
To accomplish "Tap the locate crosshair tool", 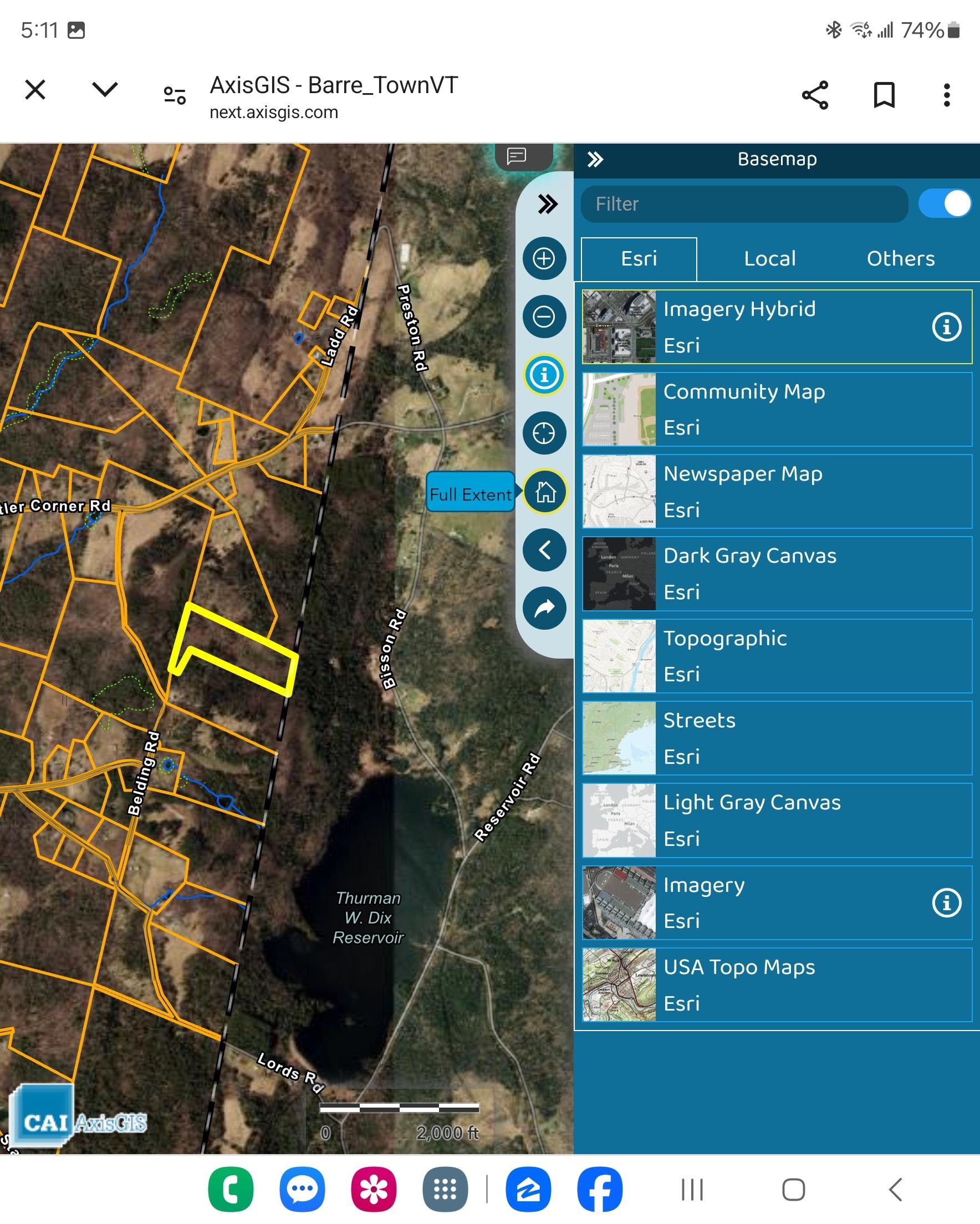I will (544, 433).
